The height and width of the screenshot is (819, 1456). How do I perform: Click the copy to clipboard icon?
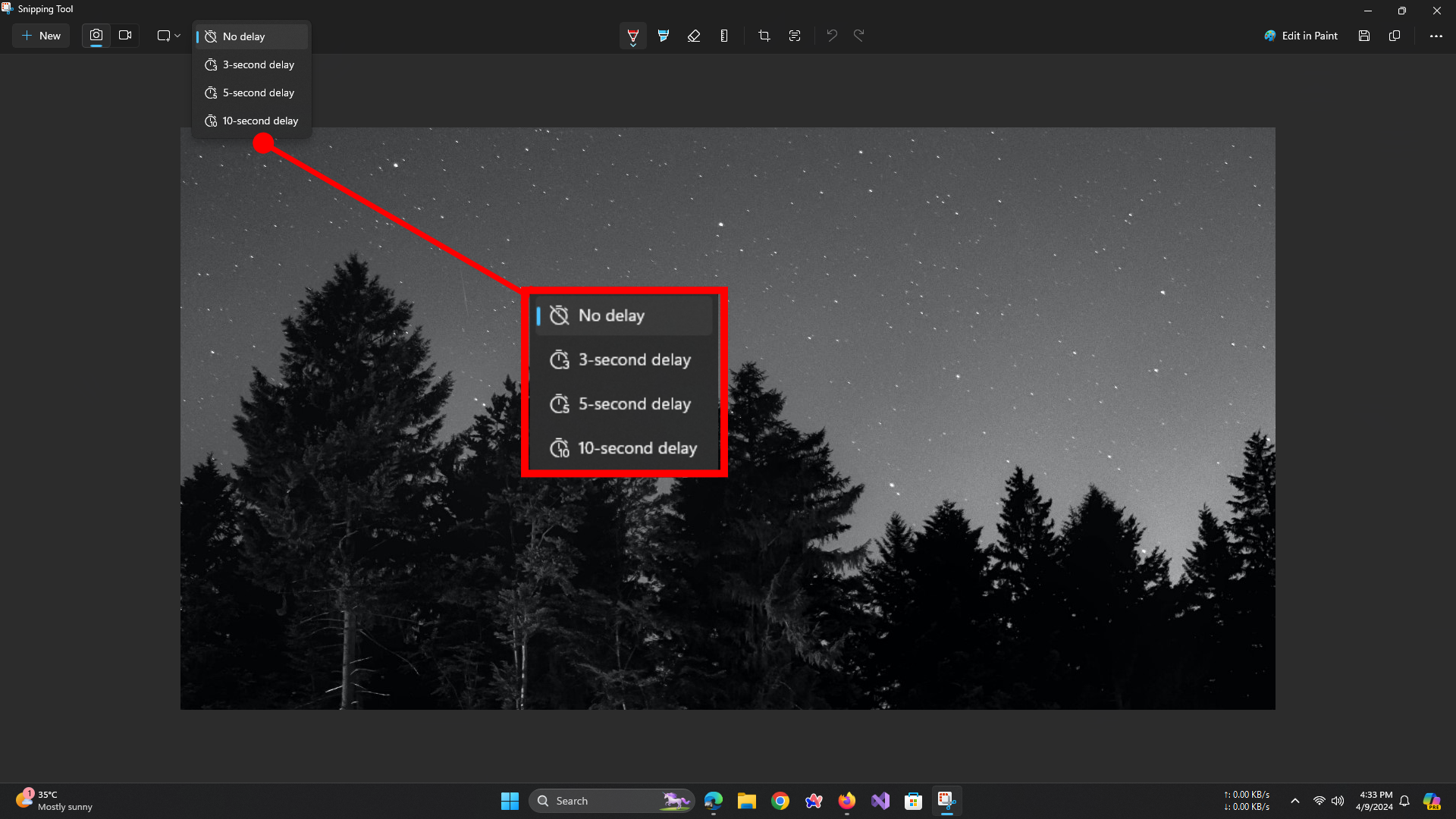tap(1395, 36)
